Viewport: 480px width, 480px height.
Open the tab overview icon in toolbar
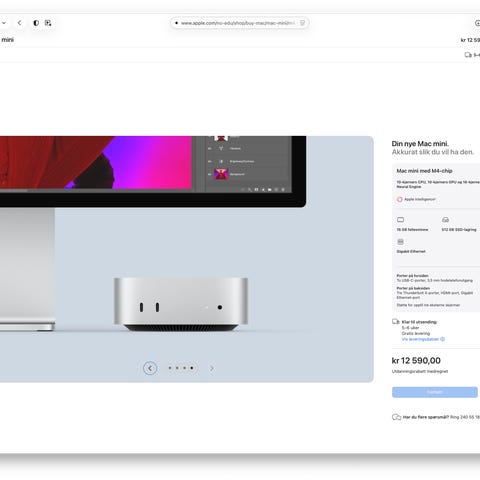click(x=48, y=23)
